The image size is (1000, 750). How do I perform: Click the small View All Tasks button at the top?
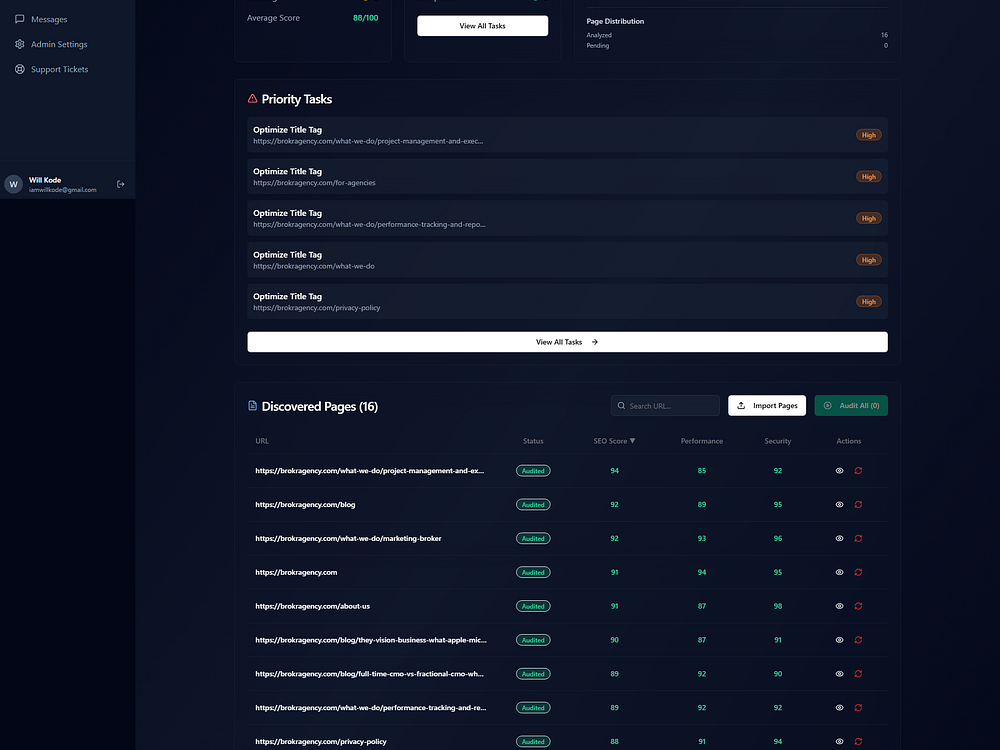(482, 26)
